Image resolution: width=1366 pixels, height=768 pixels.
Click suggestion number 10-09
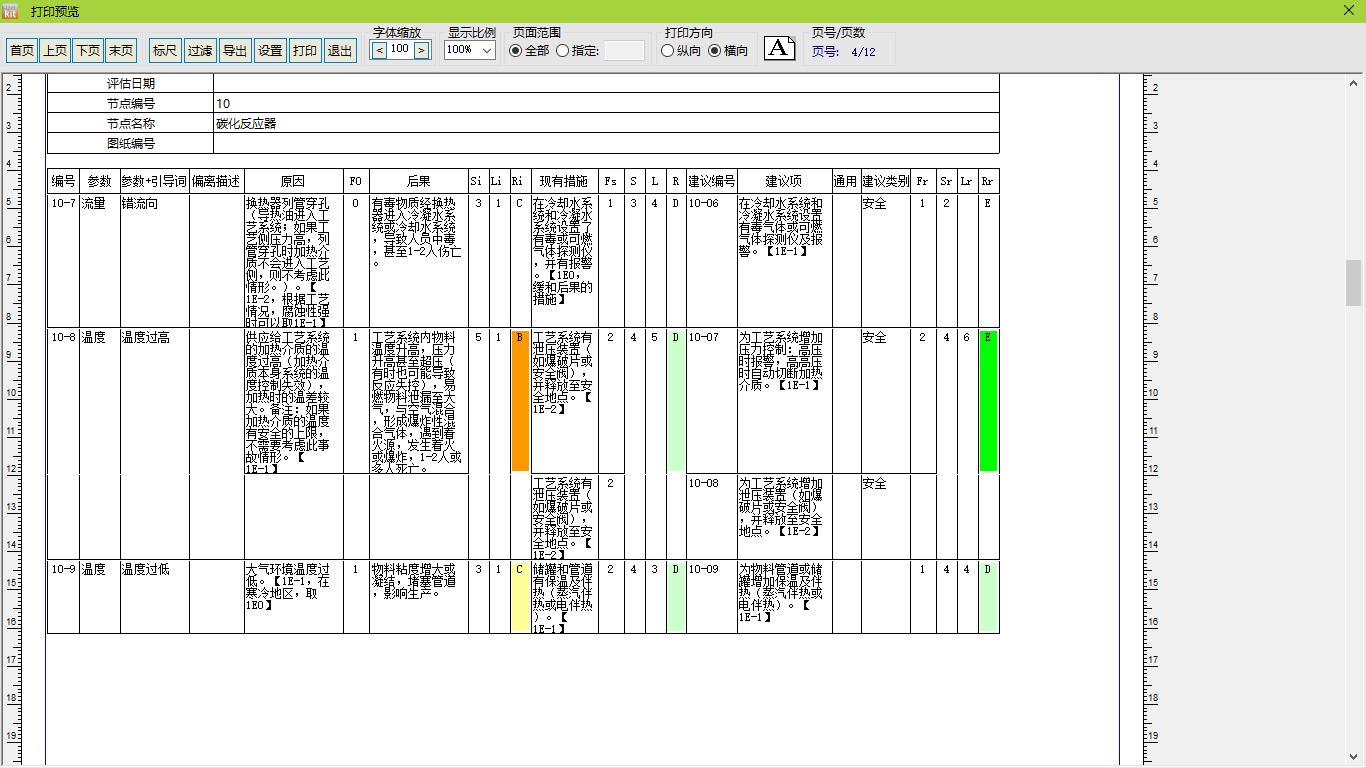pos(703,570)
